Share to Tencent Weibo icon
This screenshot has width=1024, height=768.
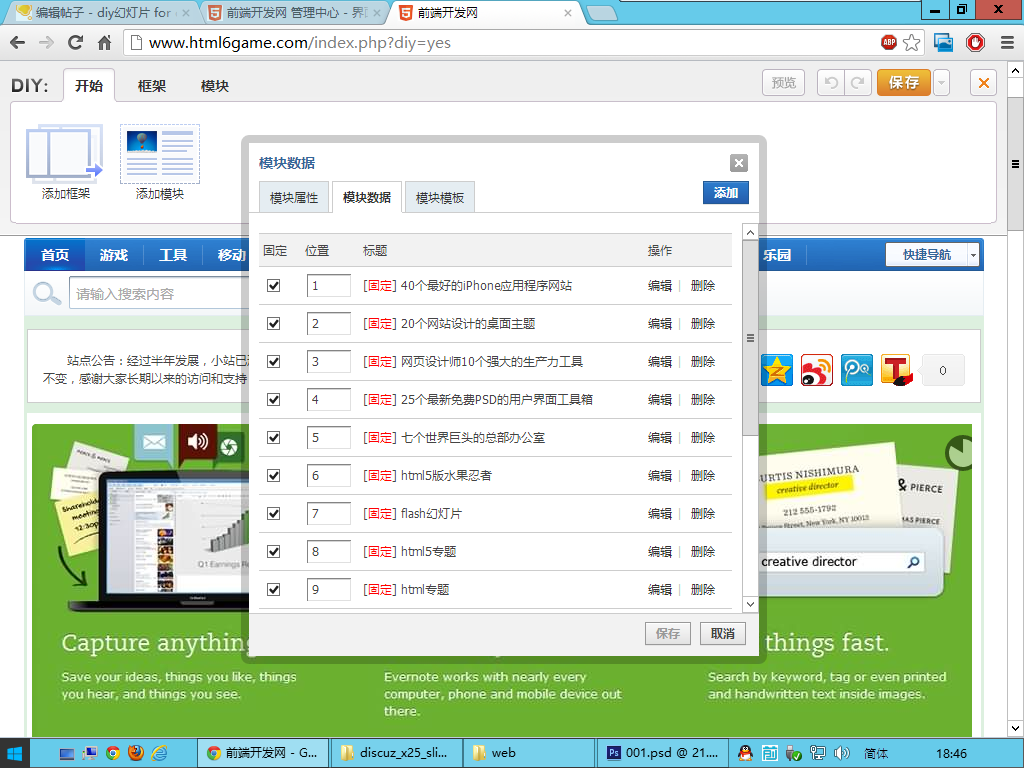click(856, 370)
